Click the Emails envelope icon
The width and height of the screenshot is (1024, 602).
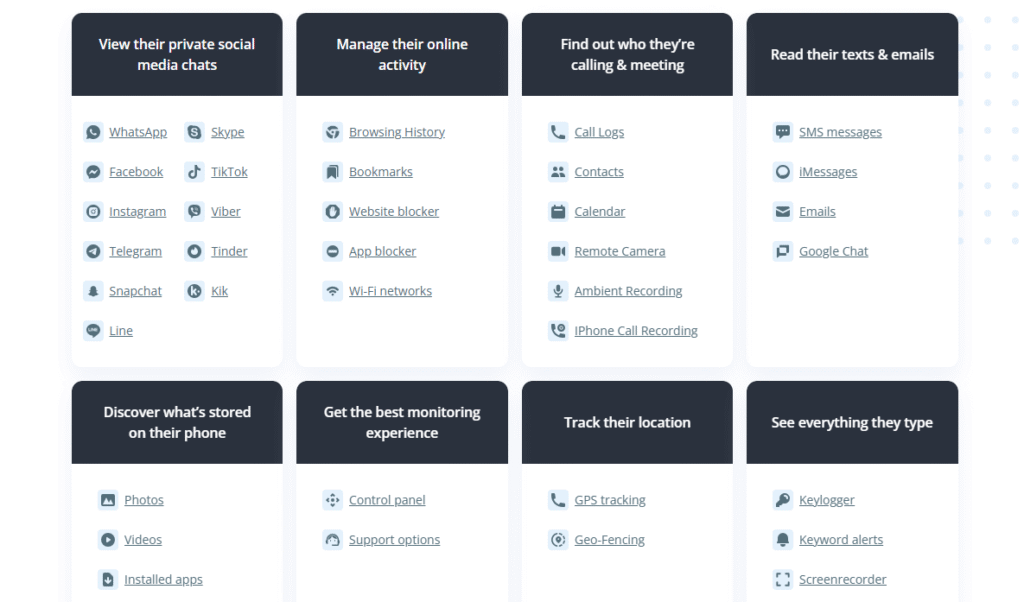pos(783,212)
